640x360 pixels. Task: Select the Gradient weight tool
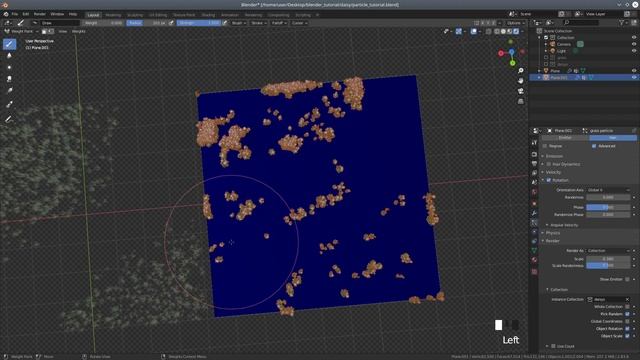coord(9,91)
